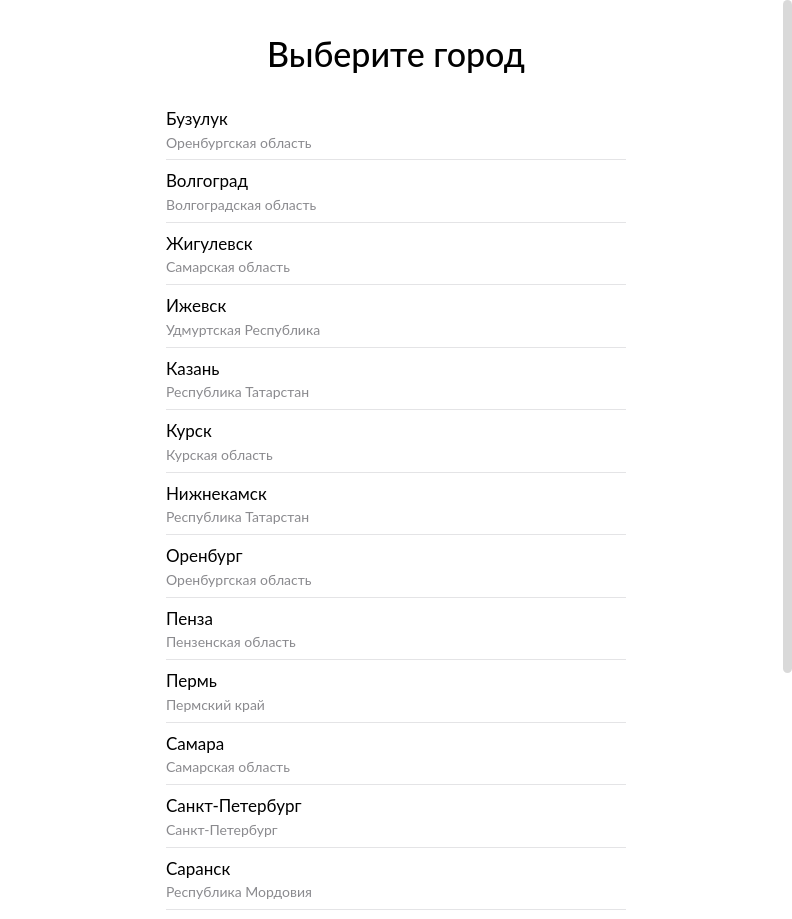Pick Оренбург from the cities
The image size is (792, 919).
(204, 556)
